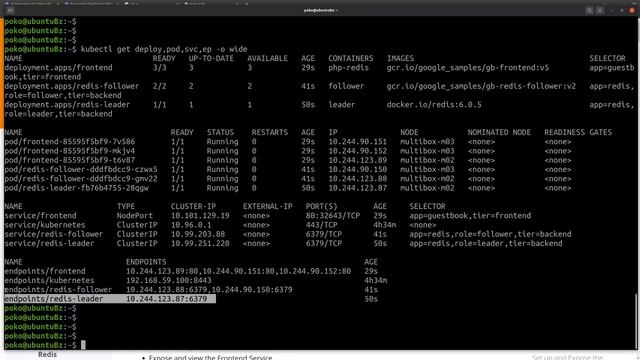Click the EXTERNAL-IP column header

point(267,206)
